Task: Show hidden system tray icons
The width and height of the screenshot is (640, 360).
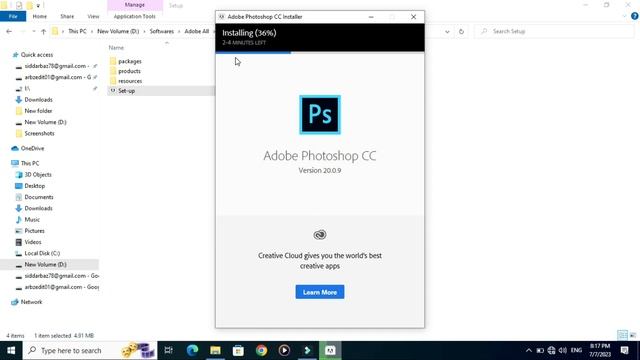Action: click(529, 351)
